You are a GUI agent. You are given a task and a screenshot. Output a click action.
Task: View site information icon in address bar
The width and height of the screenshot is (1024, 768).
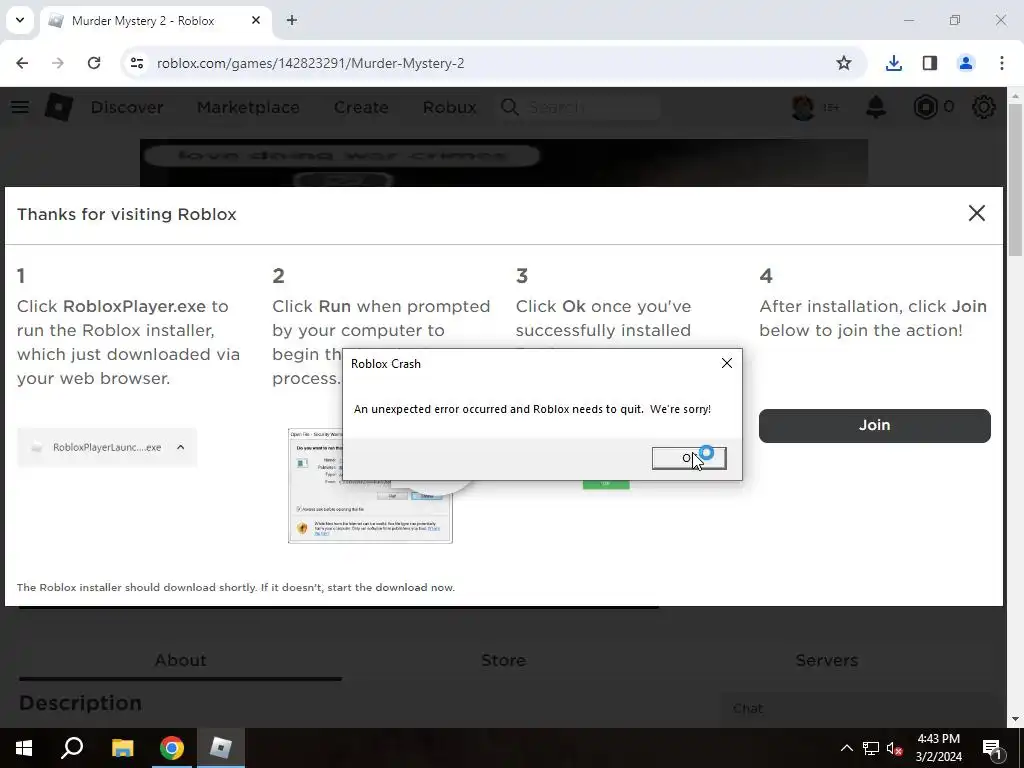[x=136, y=63]
